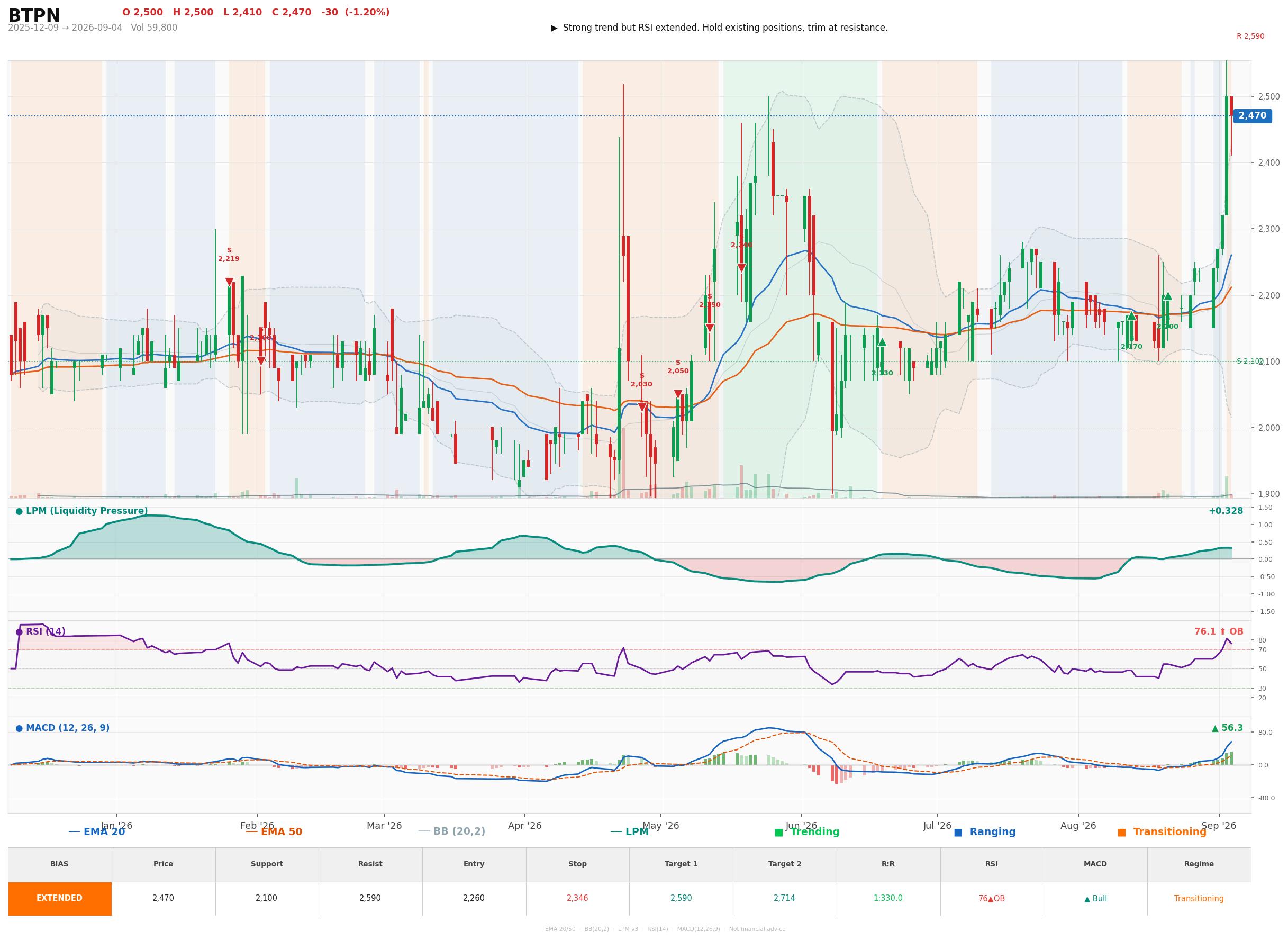Click the orange EXTENDED bias cell
This screenshot has height=940, width=1288.
tap(60, 899)
